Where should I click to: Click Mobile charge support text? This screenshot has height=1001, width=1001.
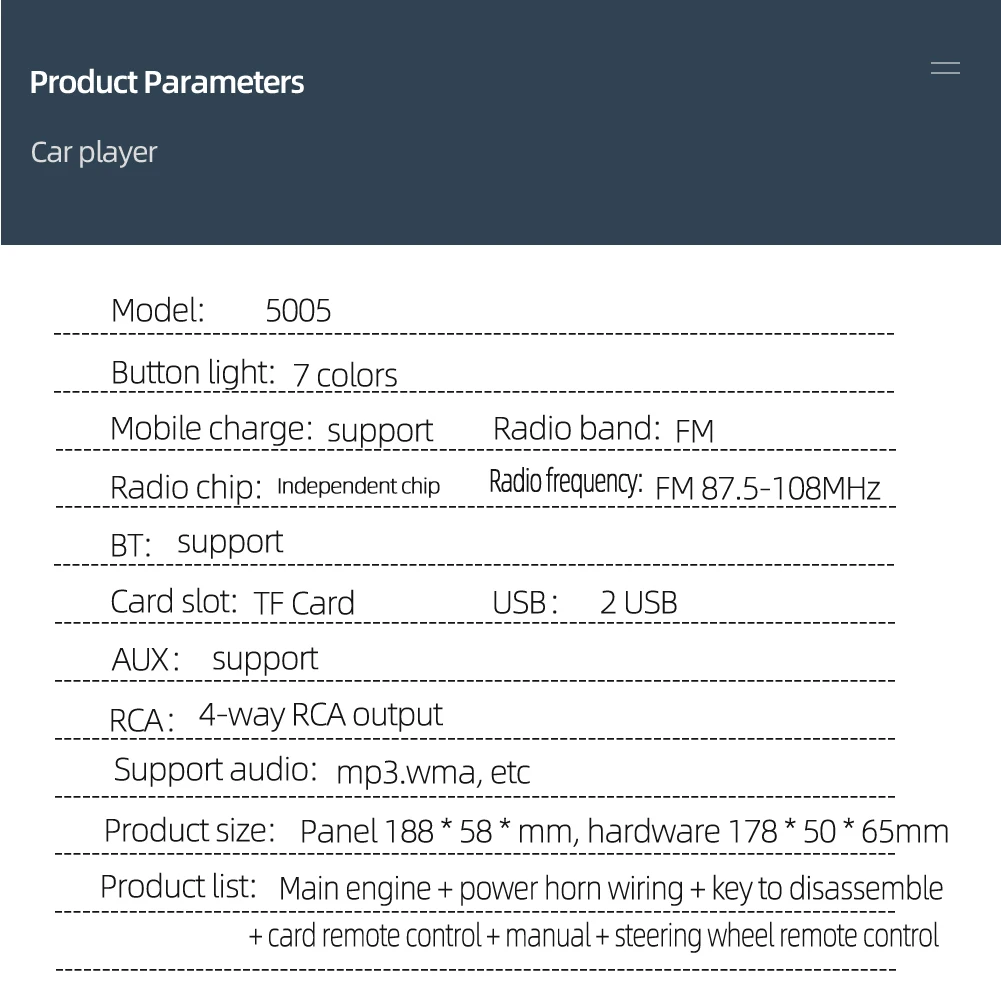(x=380, y=431)
